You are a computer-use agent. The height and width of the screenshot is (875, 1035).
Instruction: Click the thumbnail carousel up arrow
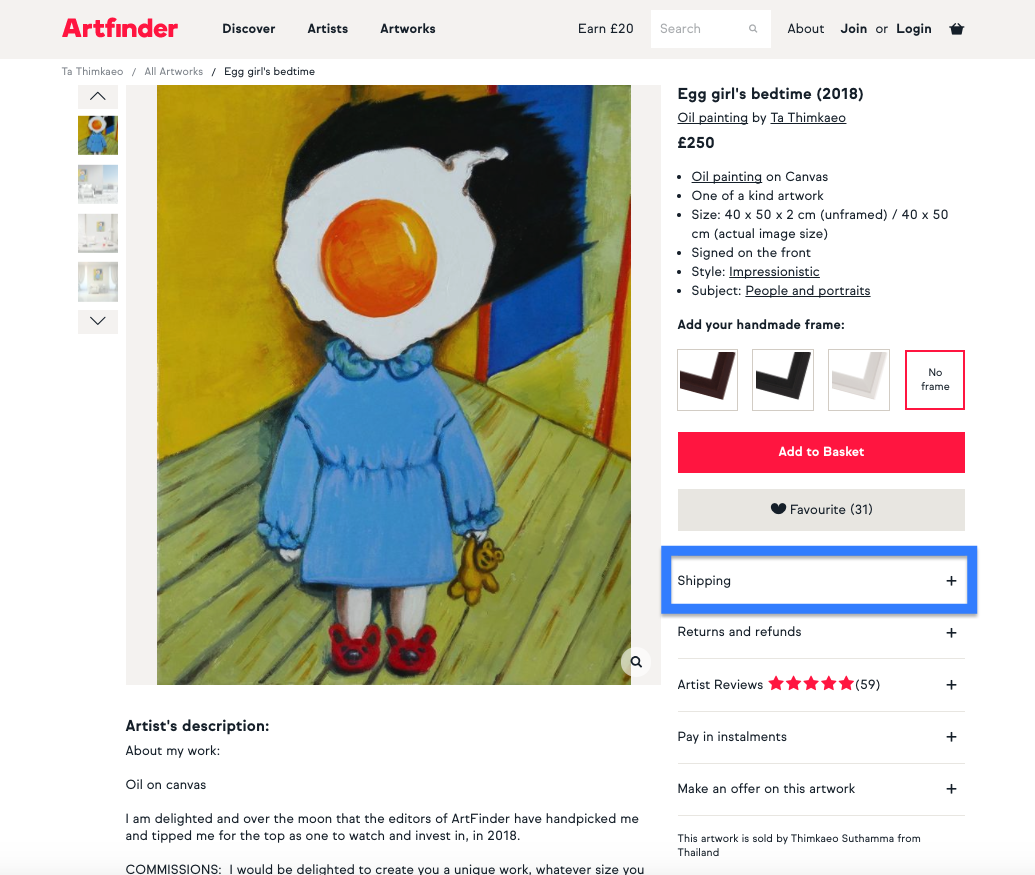click(98, 96)
